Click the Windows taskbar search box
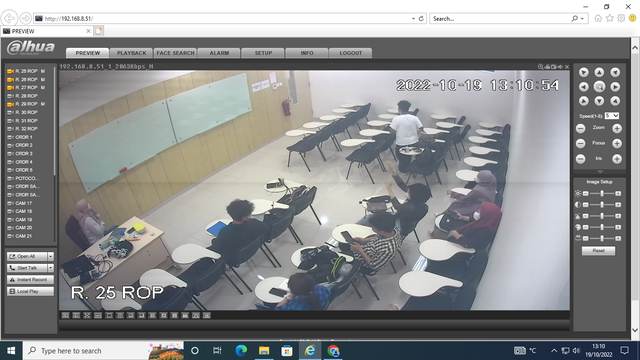The image size is (640, 360). click(104, 351)
